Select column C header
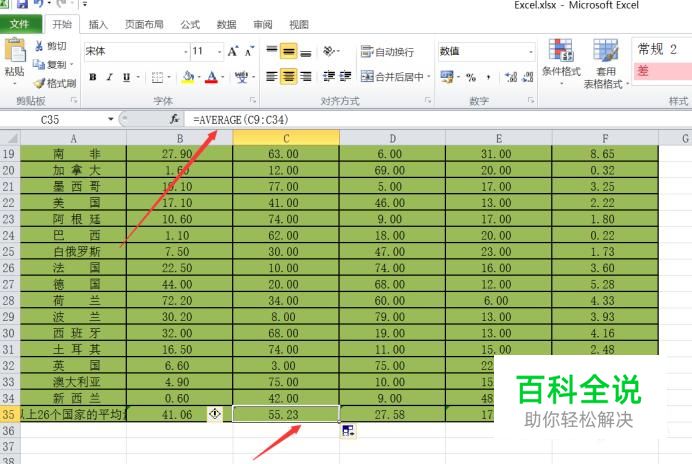Image resolution: width=692 pixels, height=464 pixels. click(286, 138)
